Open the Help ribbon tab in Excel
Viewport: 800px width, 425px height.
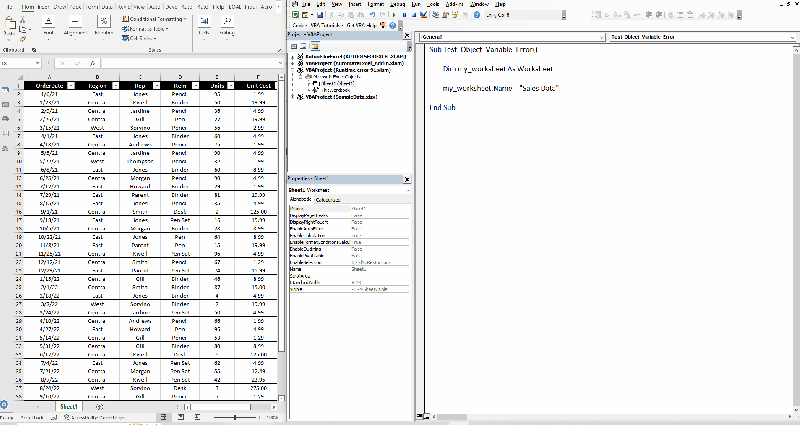click(x=218, y=7)
